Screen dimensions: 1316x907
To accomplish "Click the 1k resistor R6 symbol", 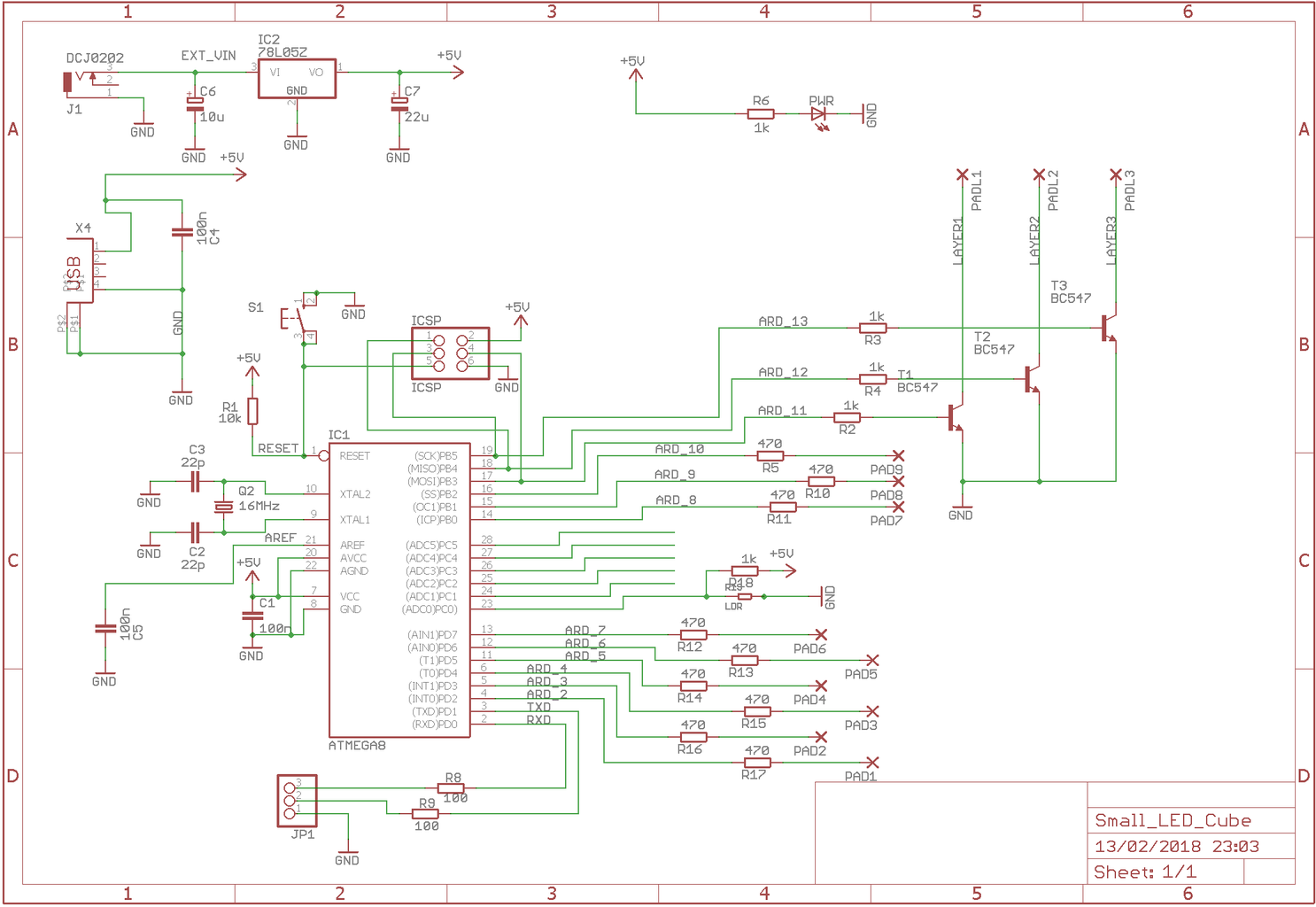I will [x=761, y=114].
